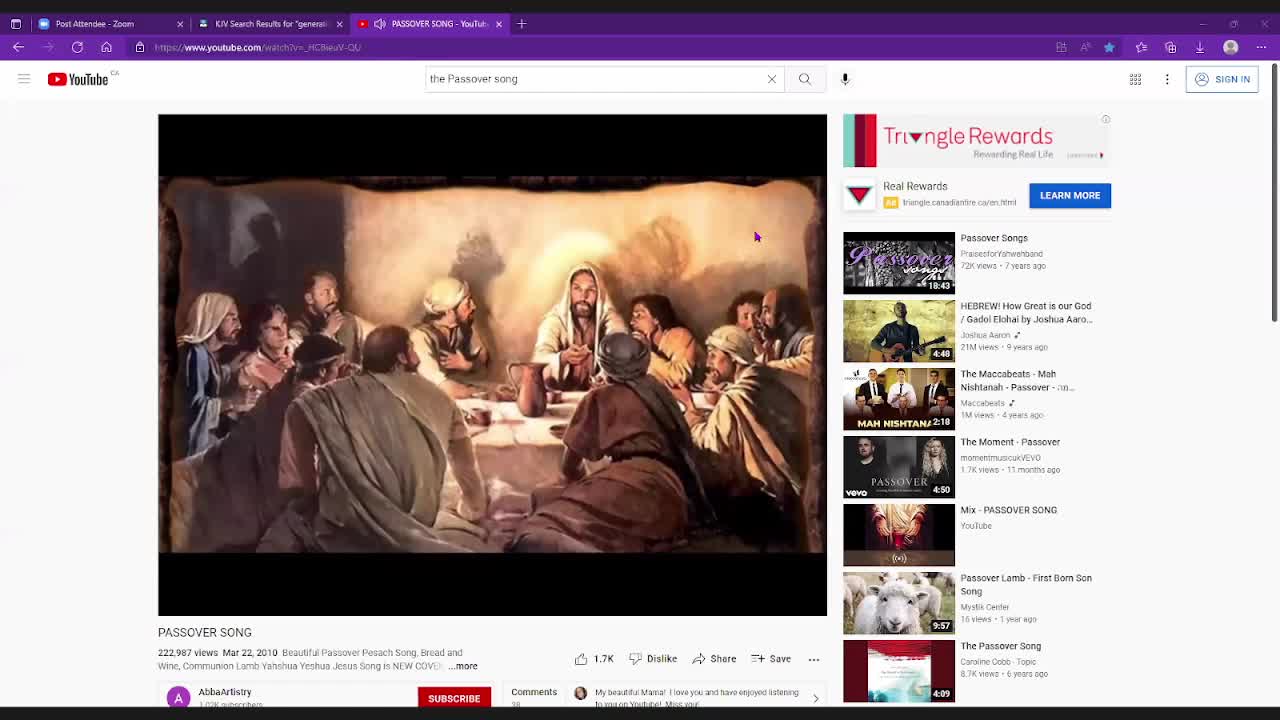Dislike the video
The height and width of the screenshot is (720, 1280).
(653, 659)
